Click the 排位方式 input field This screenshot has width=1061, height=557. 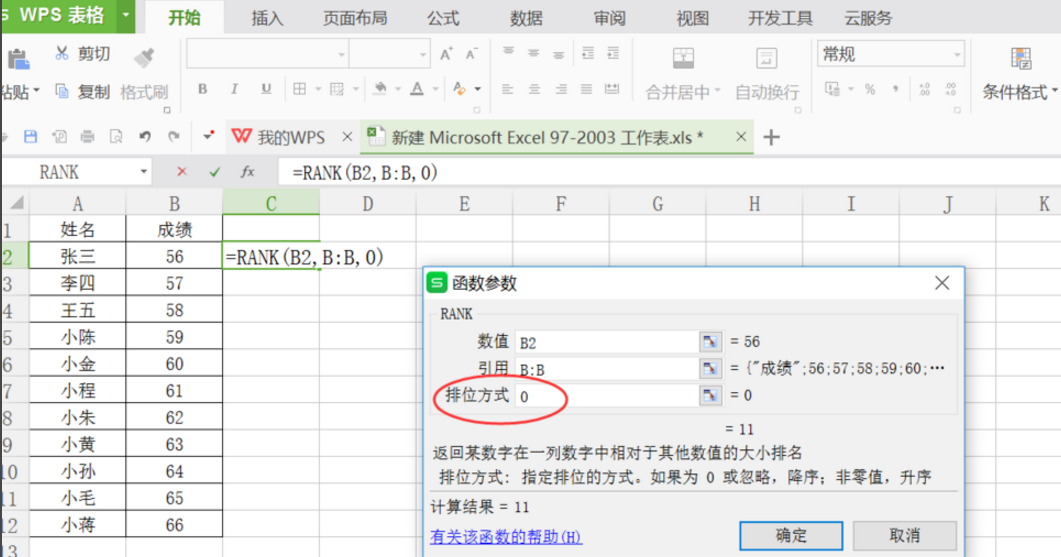pyautogui.click(x=607, y=396)
